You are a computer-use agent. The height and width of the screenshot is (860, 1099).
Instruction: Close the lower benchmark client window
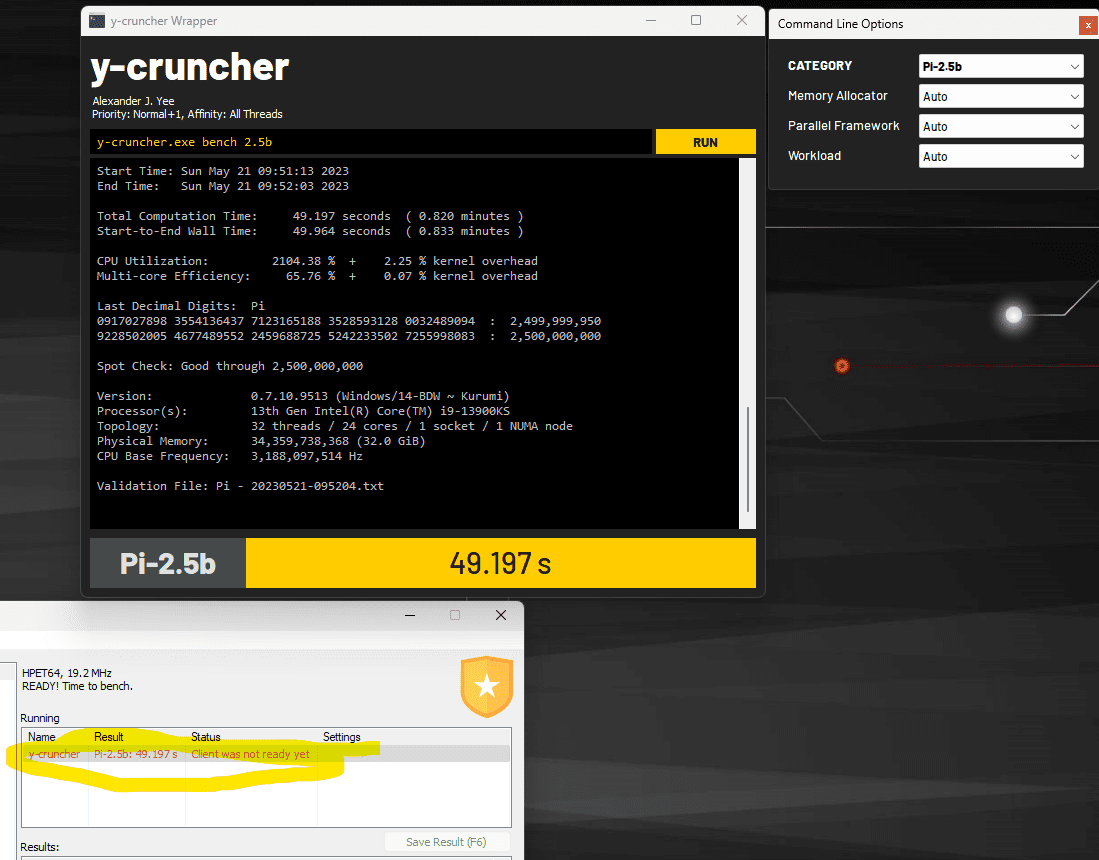tap(500, 615)
